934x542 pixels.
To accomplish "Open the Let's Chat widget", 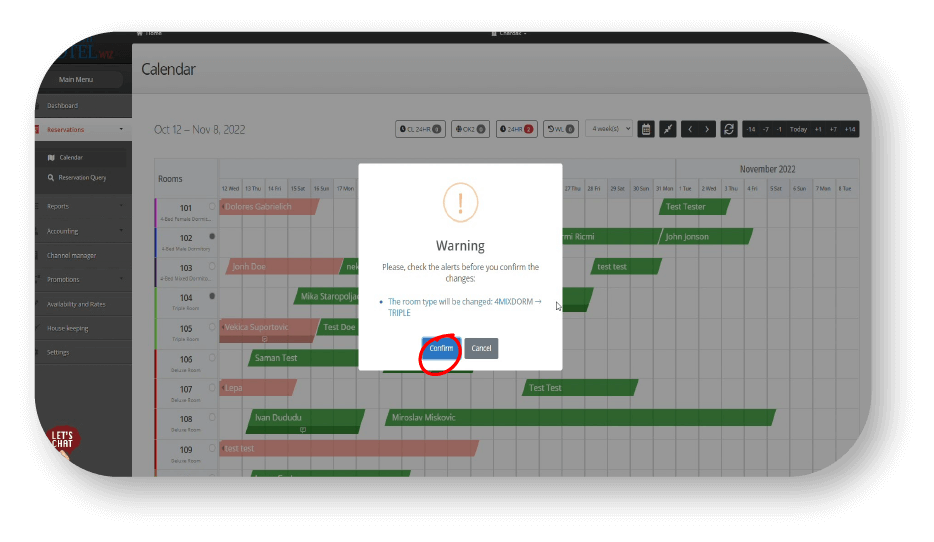I will [63, 440].
